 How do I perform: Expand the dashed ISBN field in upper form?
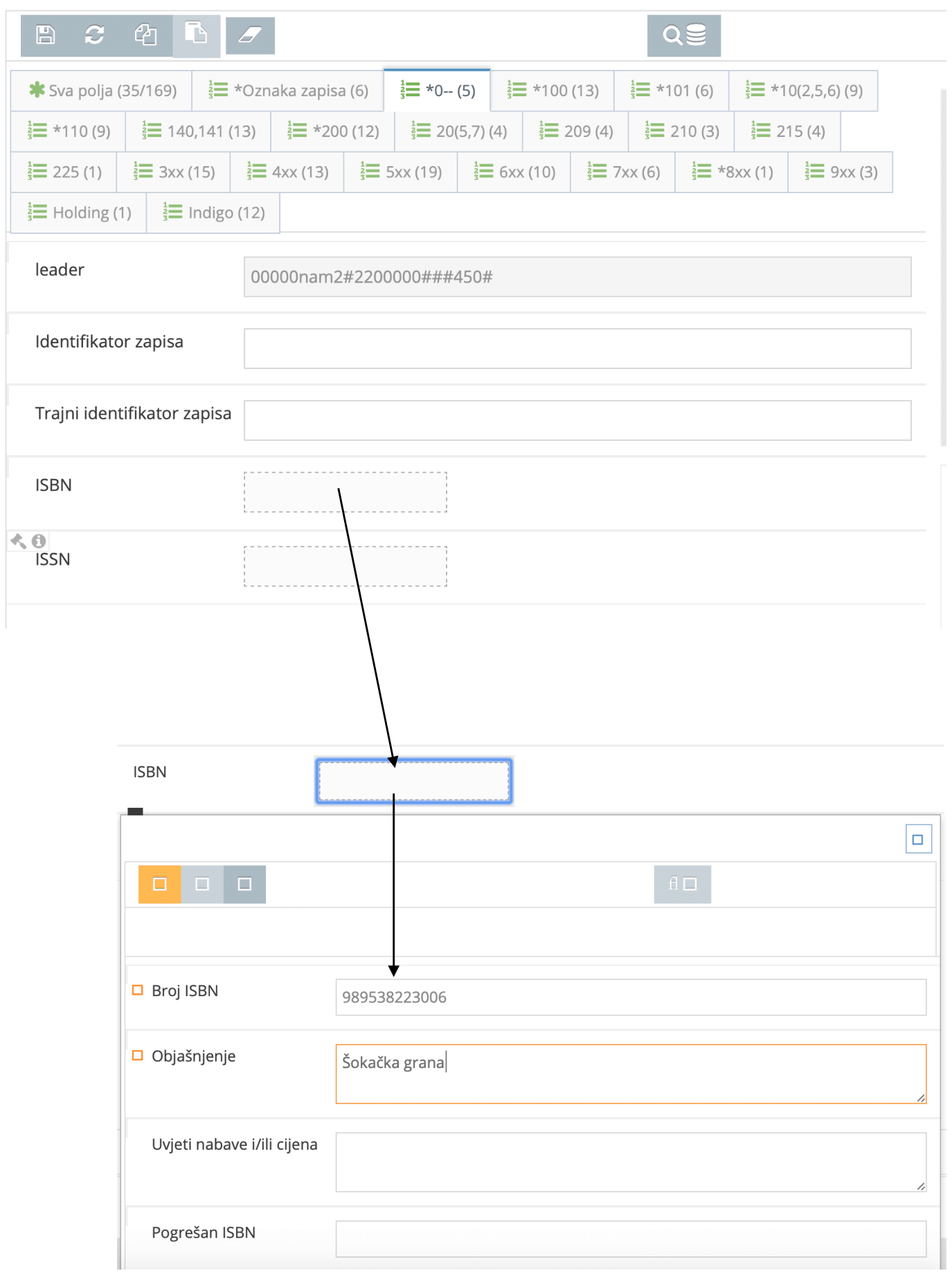tap(345, 492)
